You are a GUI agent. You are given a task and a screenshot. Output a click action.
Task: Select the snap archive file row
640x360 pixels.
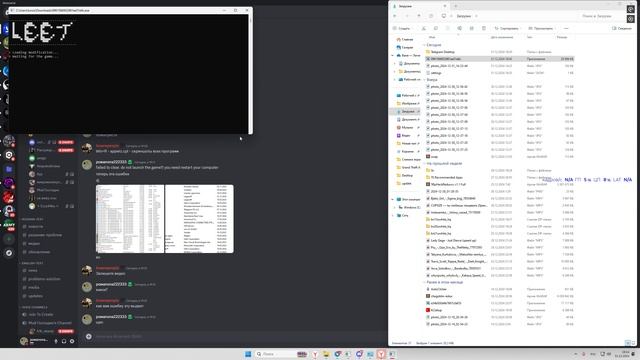point(500,156)
